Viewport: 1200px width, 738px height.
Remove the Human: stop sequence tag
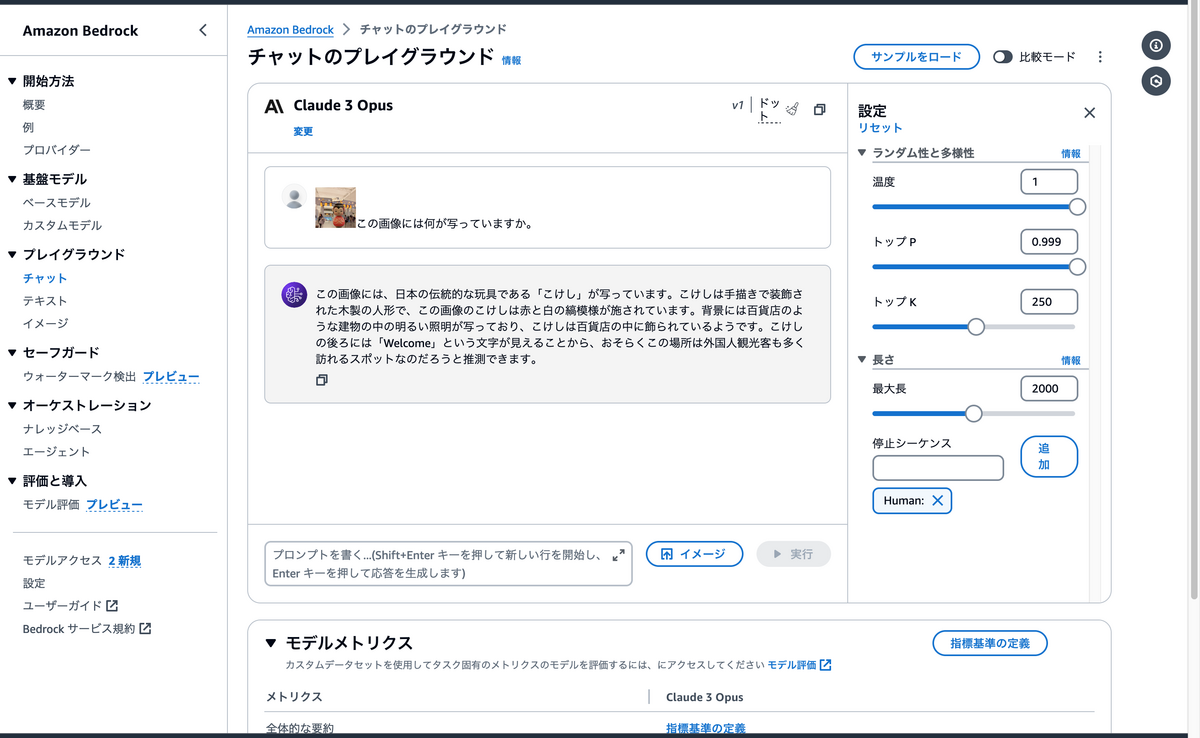pyautogui.click(x=937, y=500)
